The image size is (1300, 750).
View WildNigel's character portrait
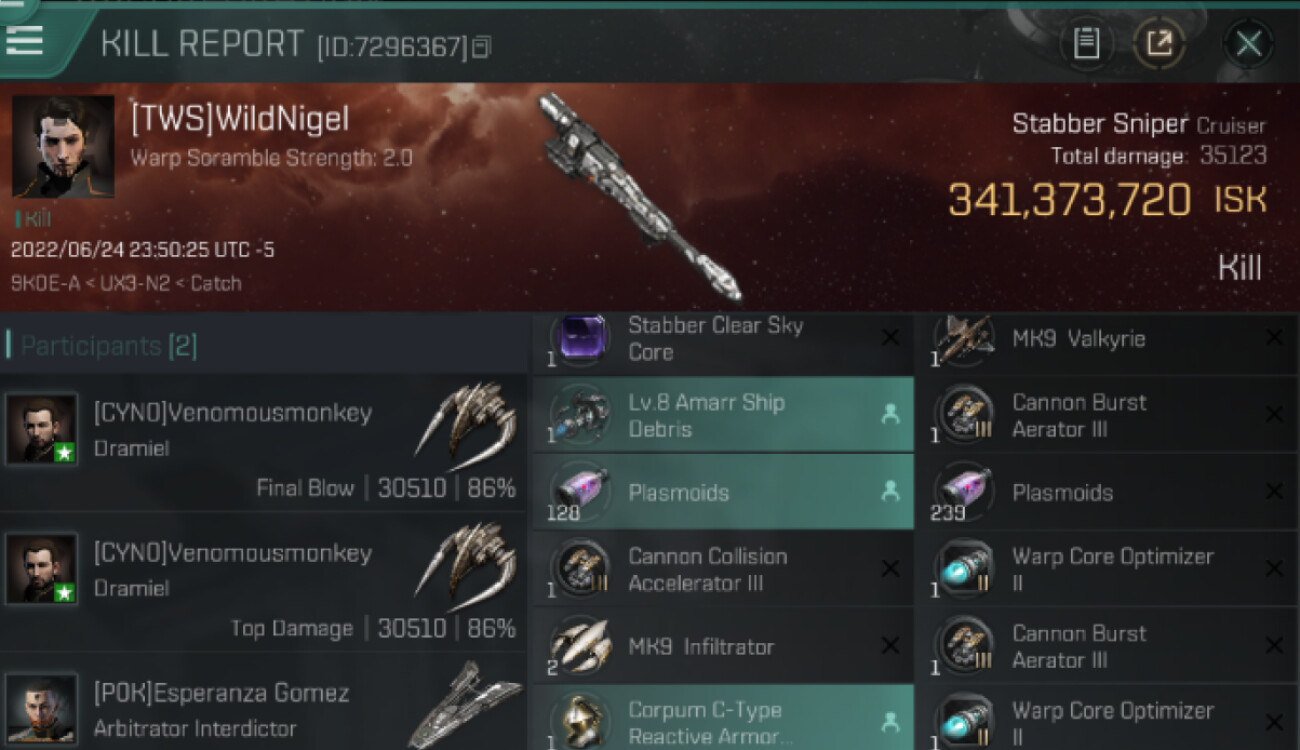63,147
